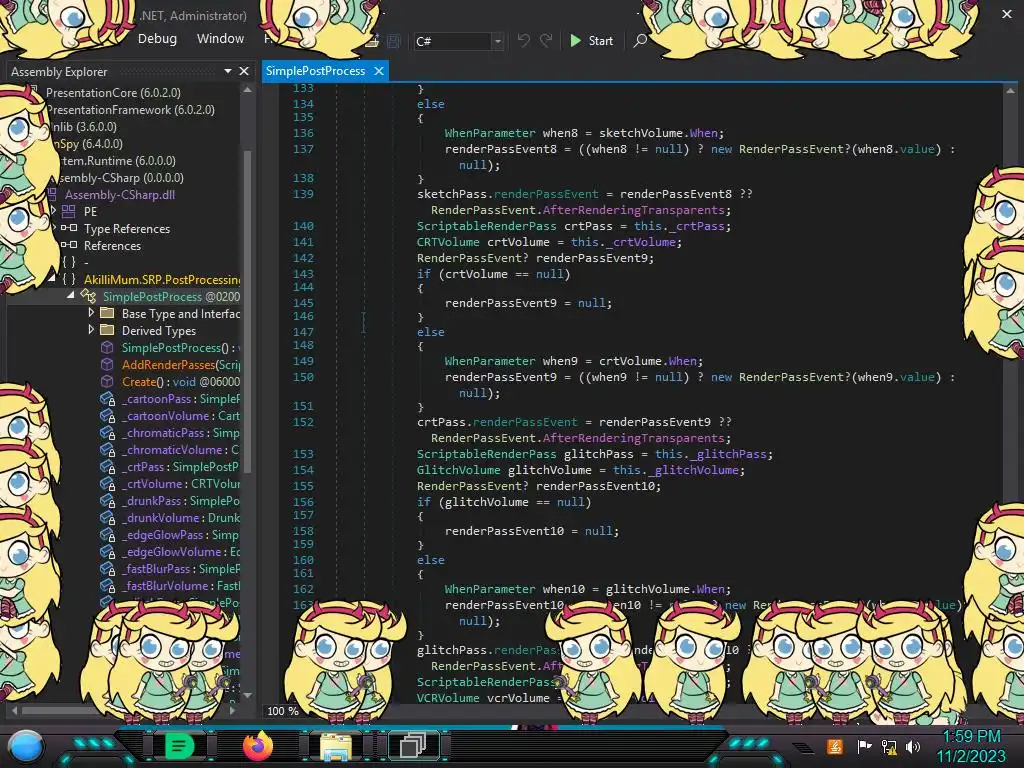Click the _edgeGlowPass field icon
1024x768 pixels.
tap(107, 534)
